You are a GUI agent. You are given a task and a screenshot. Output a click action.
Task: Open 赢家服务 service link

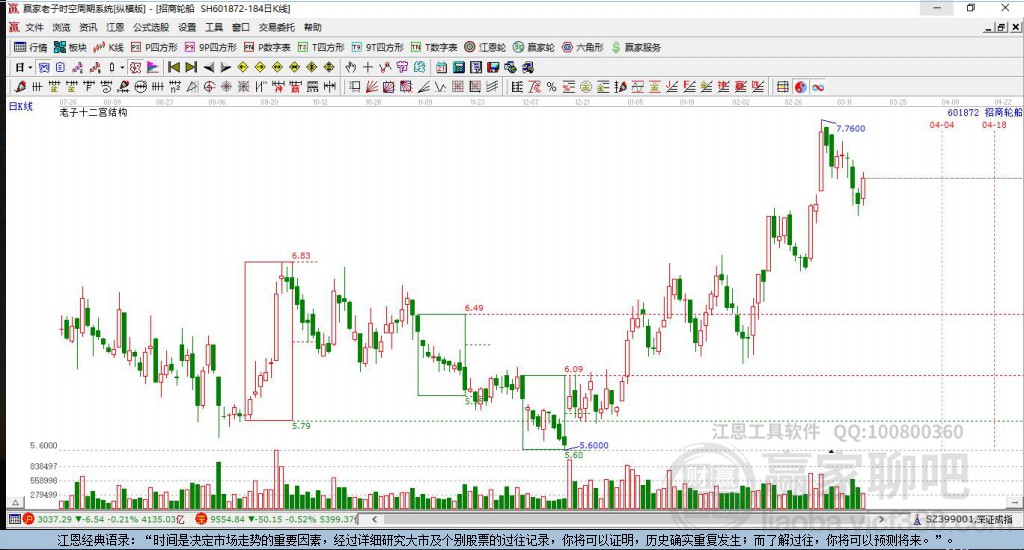[x=636, y=47]
